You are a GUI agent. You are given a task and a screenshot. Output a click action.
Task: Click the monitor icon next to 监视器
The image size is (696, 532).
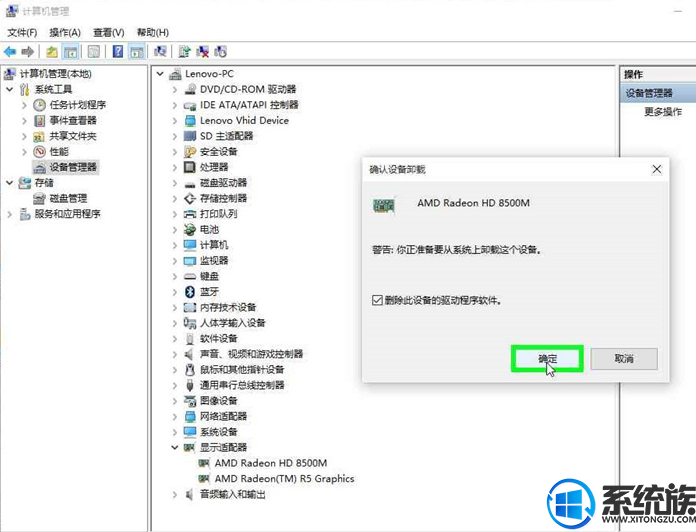[190, 261]
